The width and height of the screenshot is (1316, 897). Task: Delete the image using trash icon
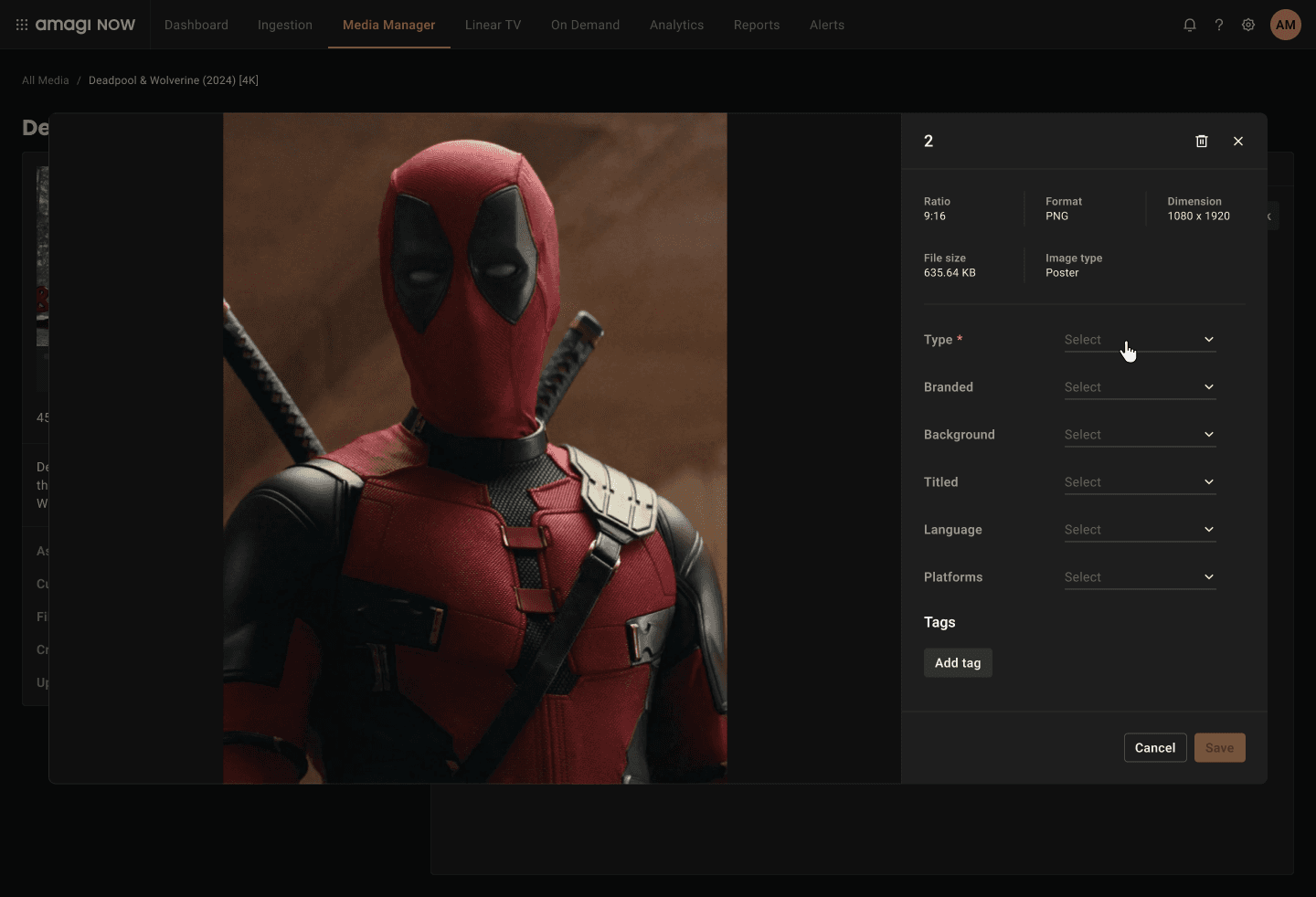click(1202, 141)
